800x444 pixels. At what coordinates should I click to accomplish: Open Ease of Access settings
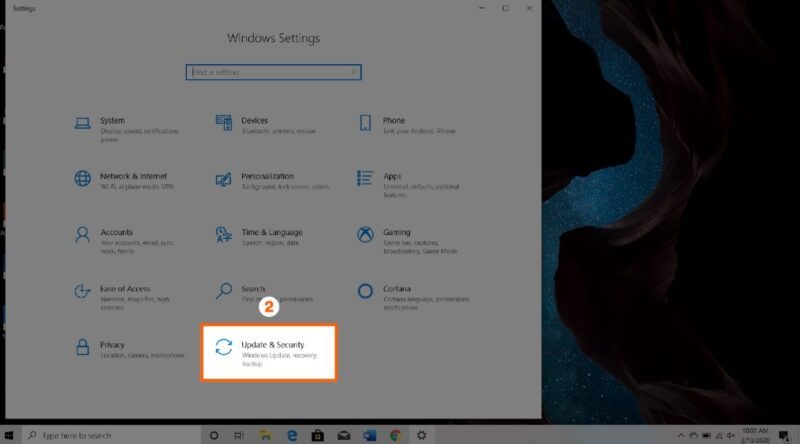coord(122,297)
